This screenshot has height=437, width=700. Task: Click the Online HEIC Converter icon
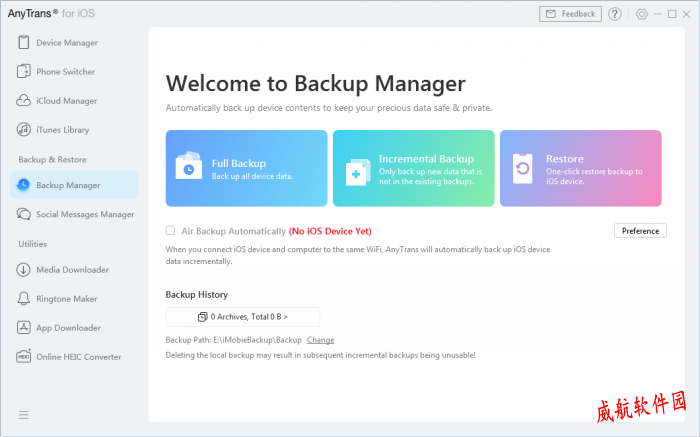click(x=24, y=356)
